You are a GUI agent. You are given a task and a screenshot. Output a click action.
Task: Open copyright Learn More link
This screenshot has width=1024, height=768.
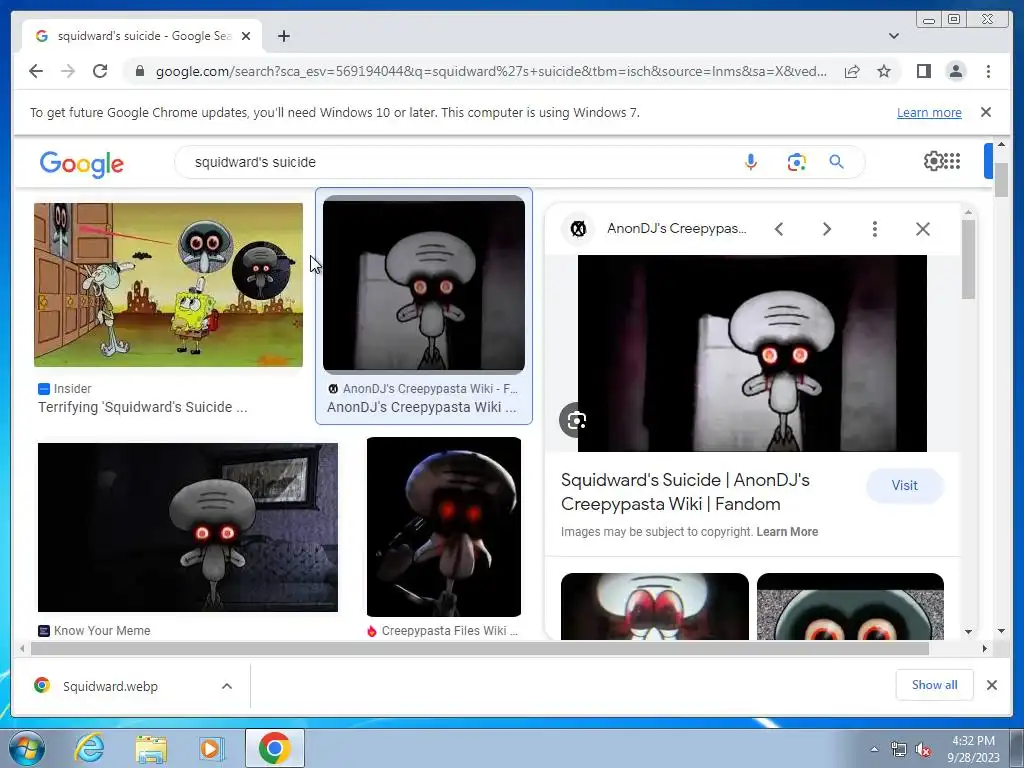pos(787,532)
